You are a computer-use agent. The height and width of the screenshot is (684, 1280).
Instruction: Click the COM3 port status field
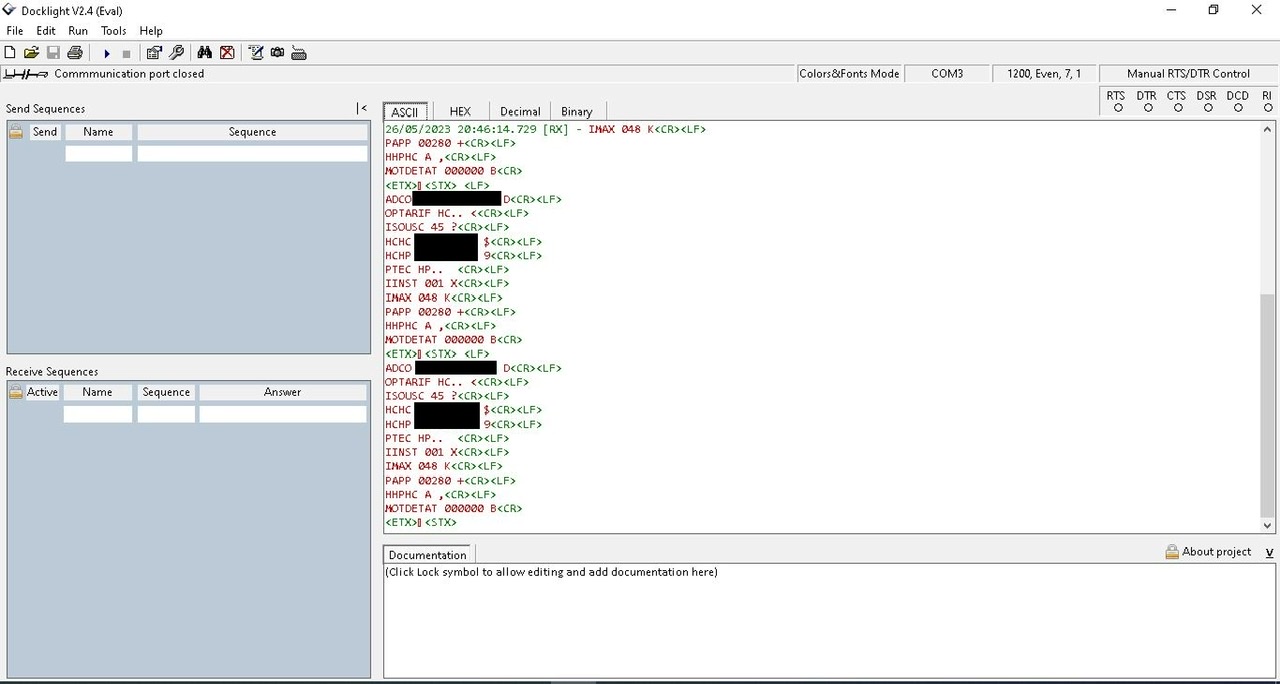pyautogui.click(x=947, y=74)
